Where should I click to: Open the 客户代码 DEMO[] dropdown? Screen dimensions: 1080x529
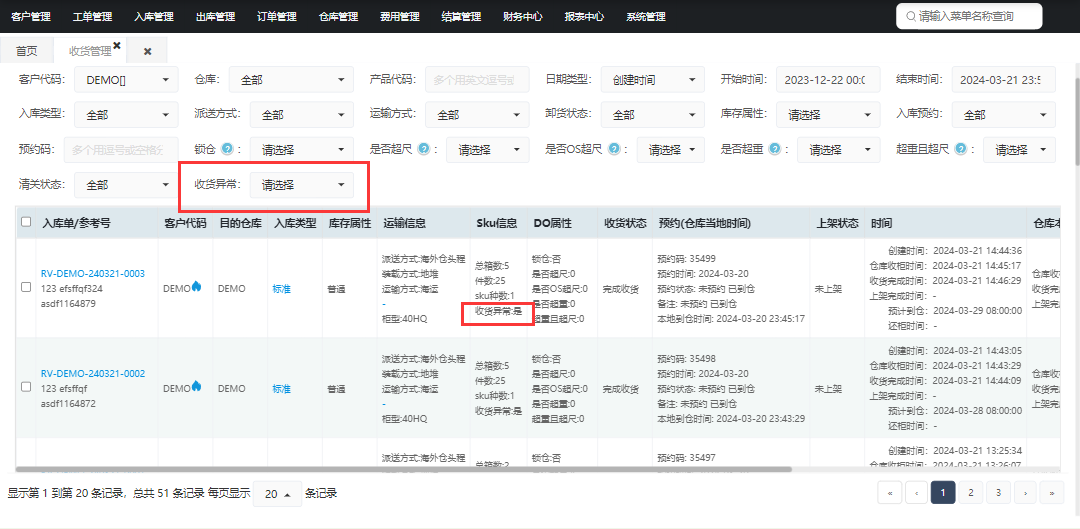tap(126, 80)
